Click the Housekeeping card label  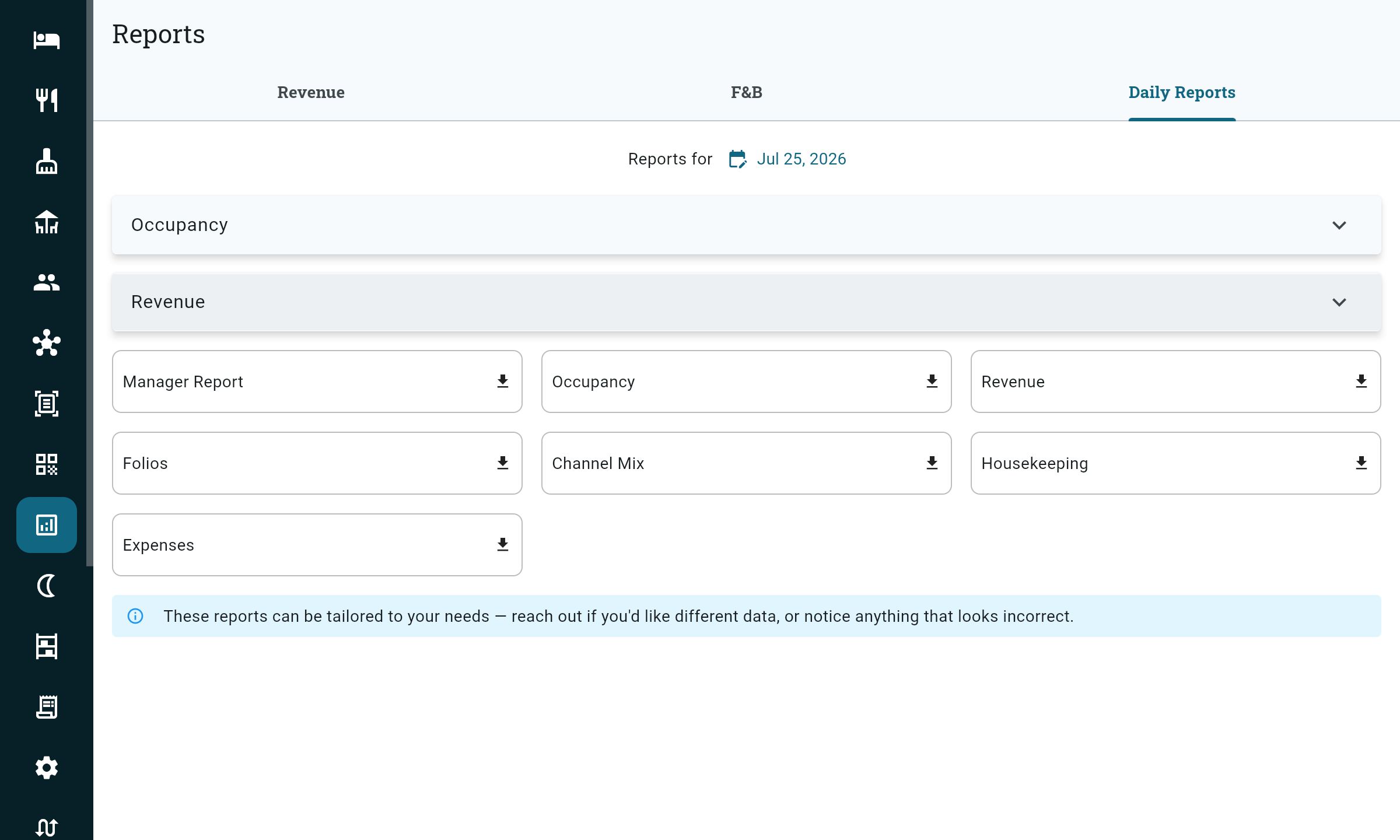click(1035, 463)
